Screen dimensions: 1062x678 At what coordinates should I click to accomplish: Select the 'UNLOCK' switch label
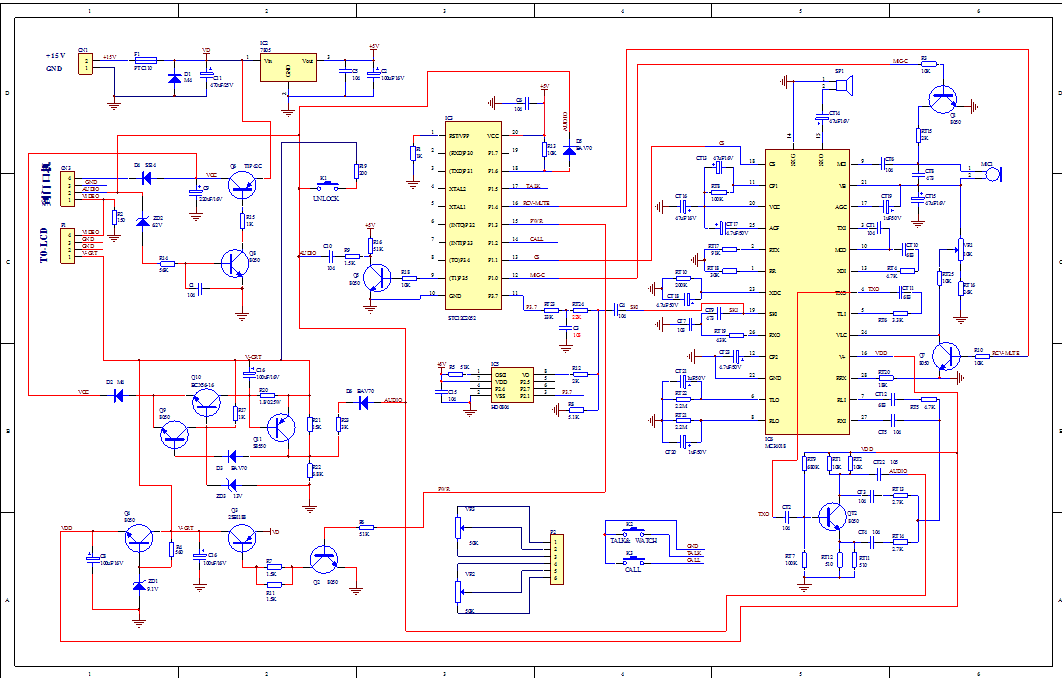coord(326,198)
